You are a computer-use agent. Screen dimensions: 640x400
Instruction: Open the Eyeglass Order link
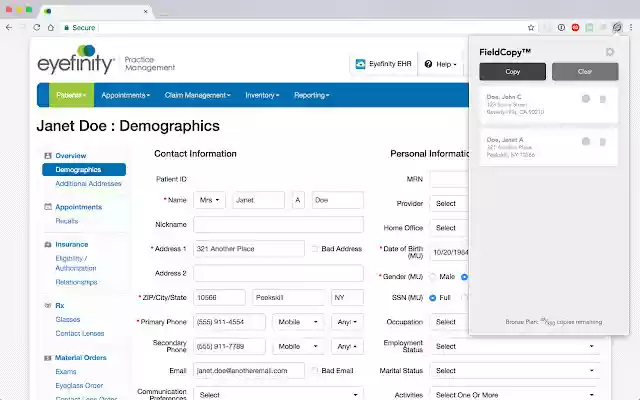[x=79, y=385]
